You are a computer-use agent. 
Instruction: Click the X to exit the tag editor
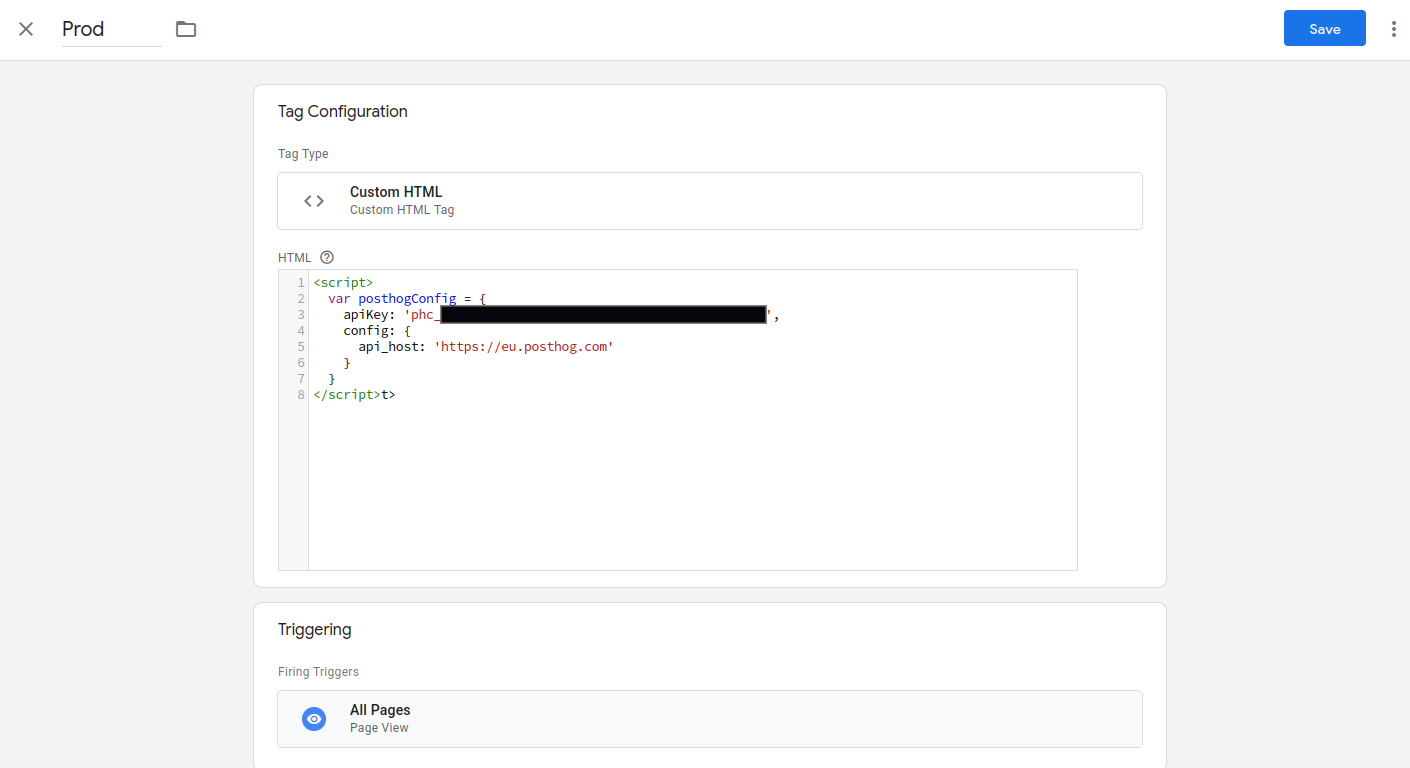click(25, 28)
